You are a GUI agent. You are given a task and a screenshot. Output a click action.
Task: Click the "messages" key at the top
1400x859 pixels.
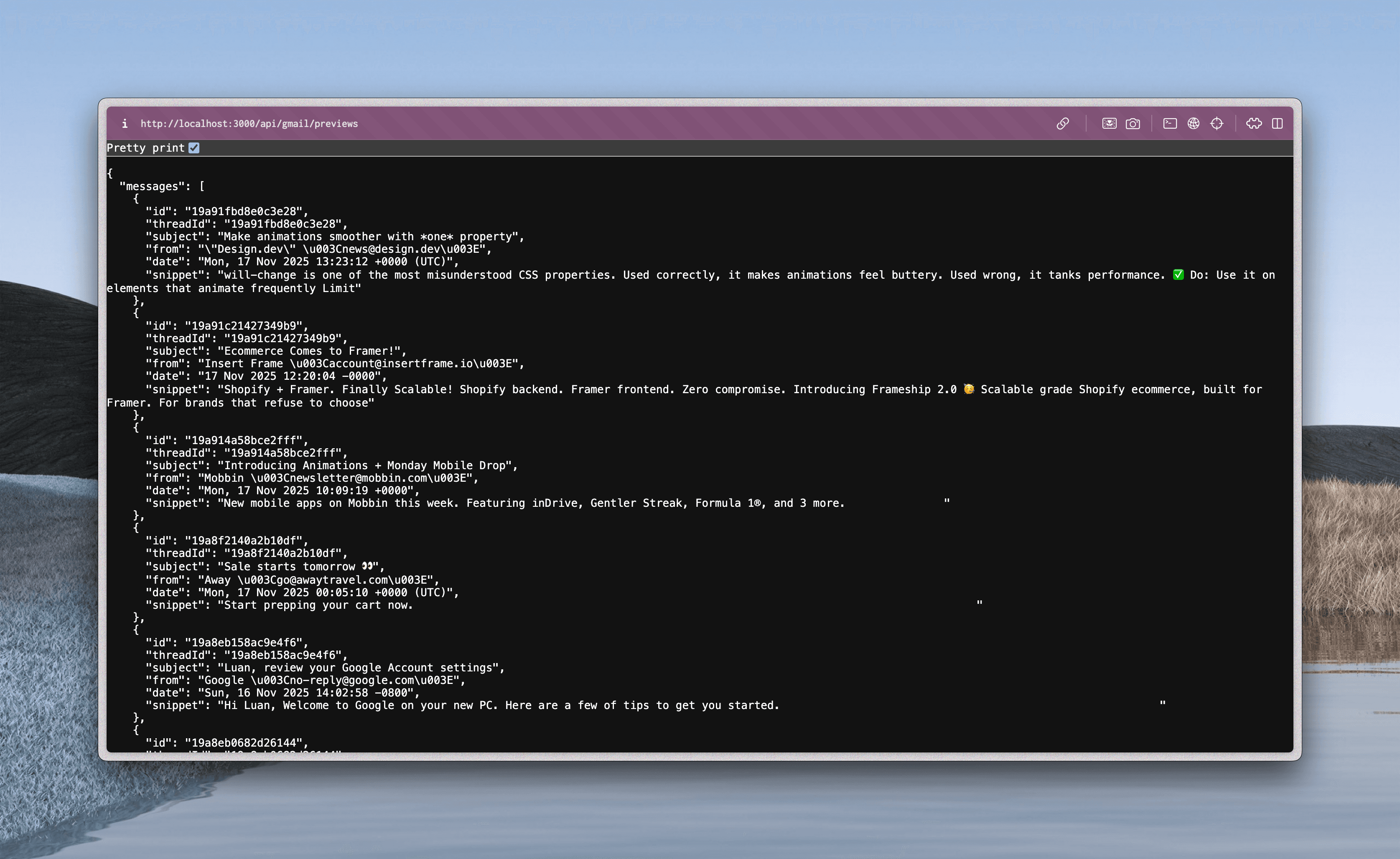tap(152, 186)
